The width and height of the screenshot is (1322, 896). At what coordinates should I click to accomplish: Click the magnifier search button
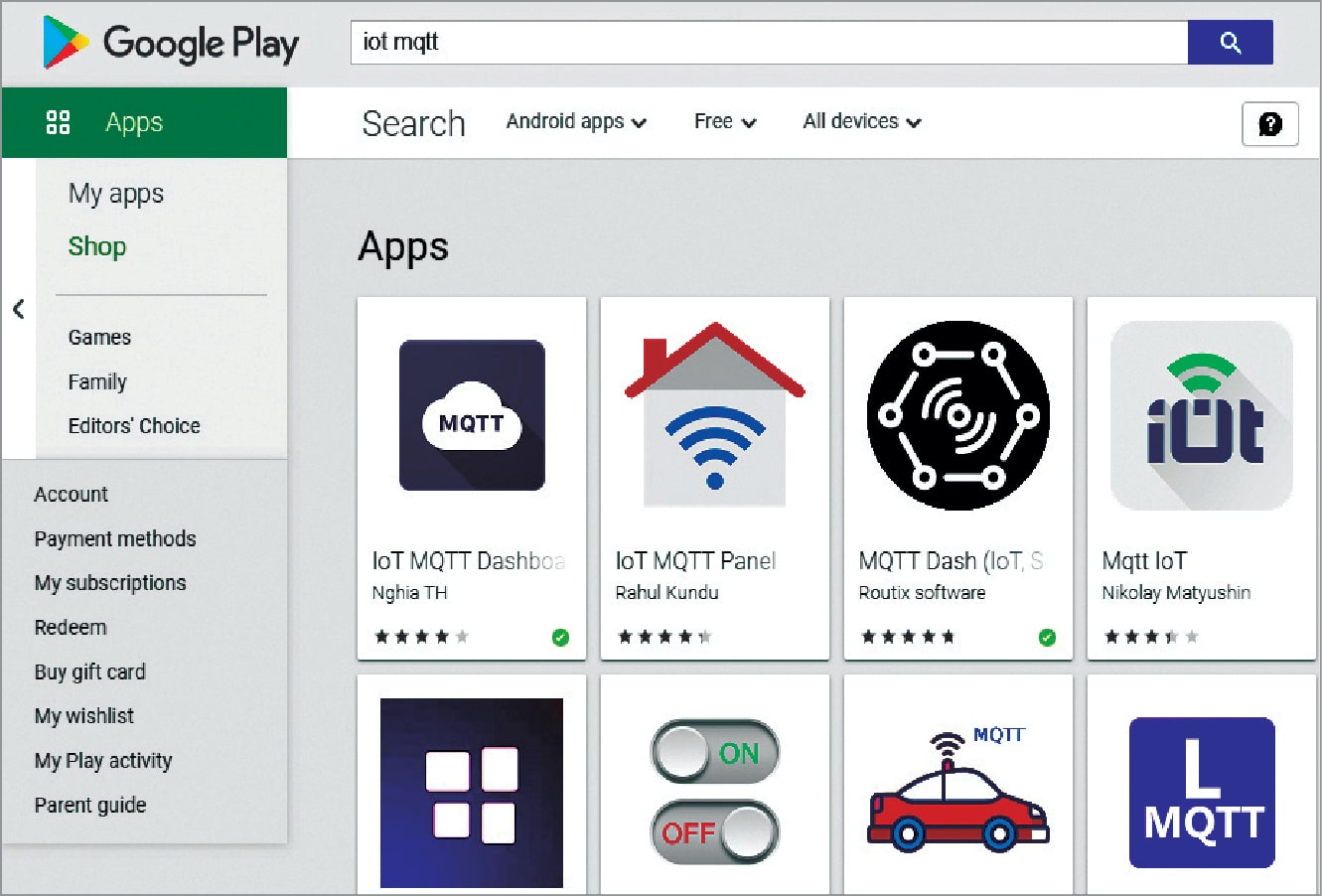[1230, 43]
